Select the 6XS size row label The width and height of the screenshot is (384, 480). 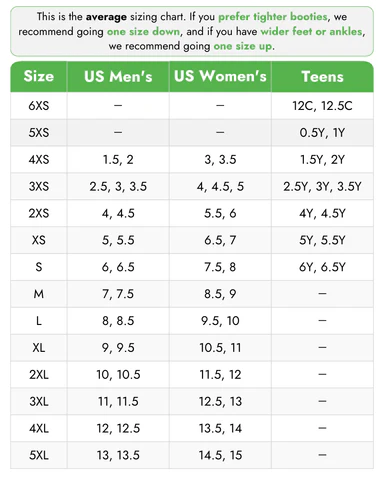point(39,106)
